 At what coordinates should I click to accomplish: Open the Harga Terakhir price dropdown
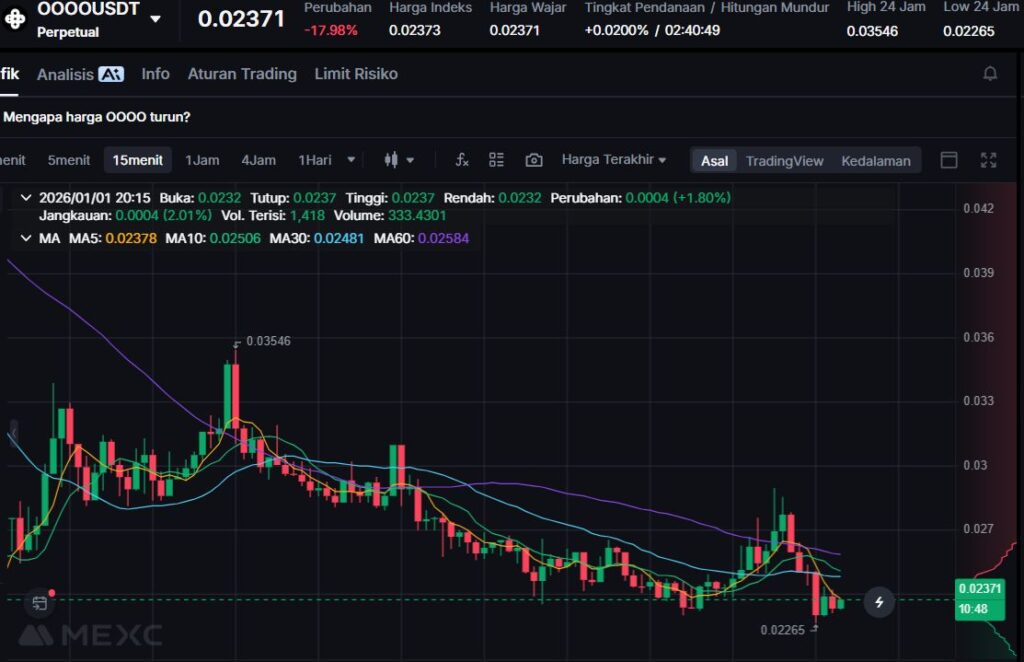614,160
